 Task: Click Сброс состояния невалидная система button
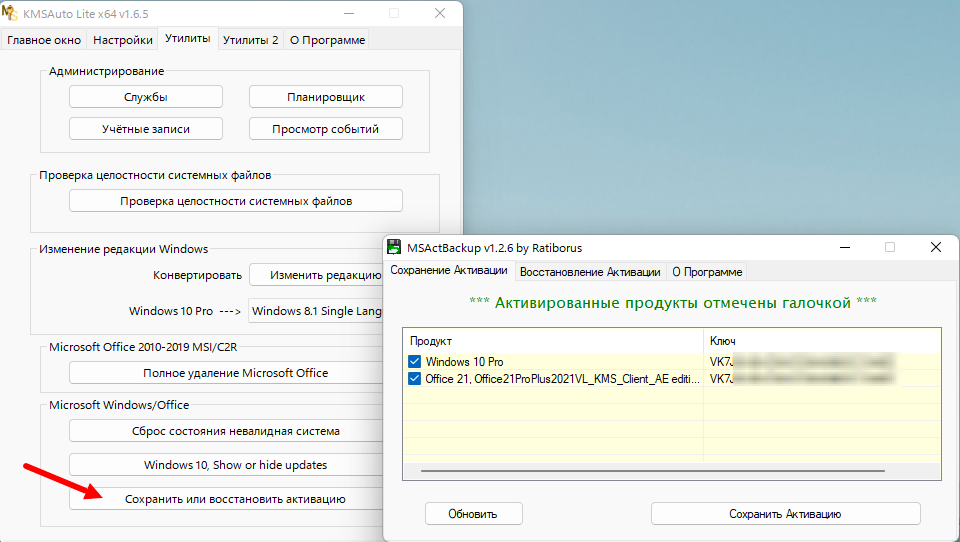(x=227, y=431)
